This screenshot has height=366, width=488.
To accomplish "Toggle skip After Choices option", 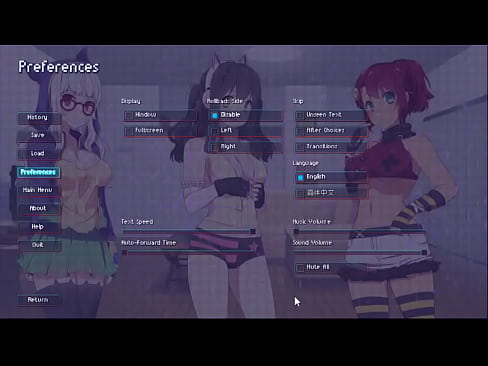I will (332, 131).
